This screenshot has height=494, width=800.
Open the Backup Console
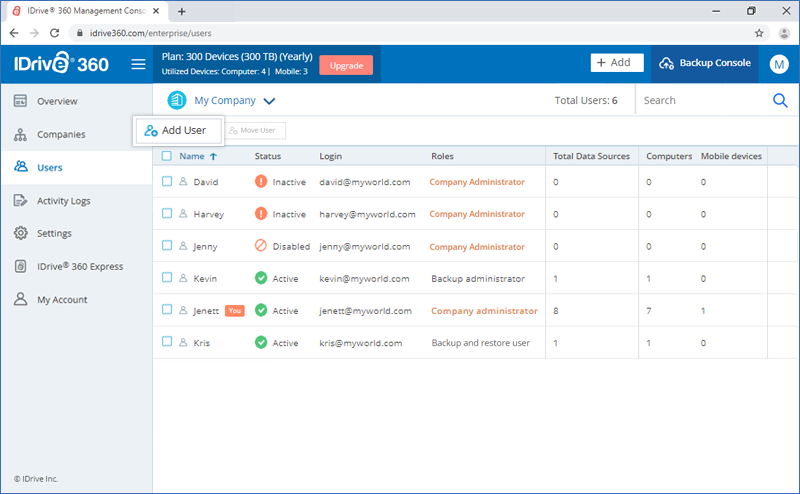coord(705,63)
